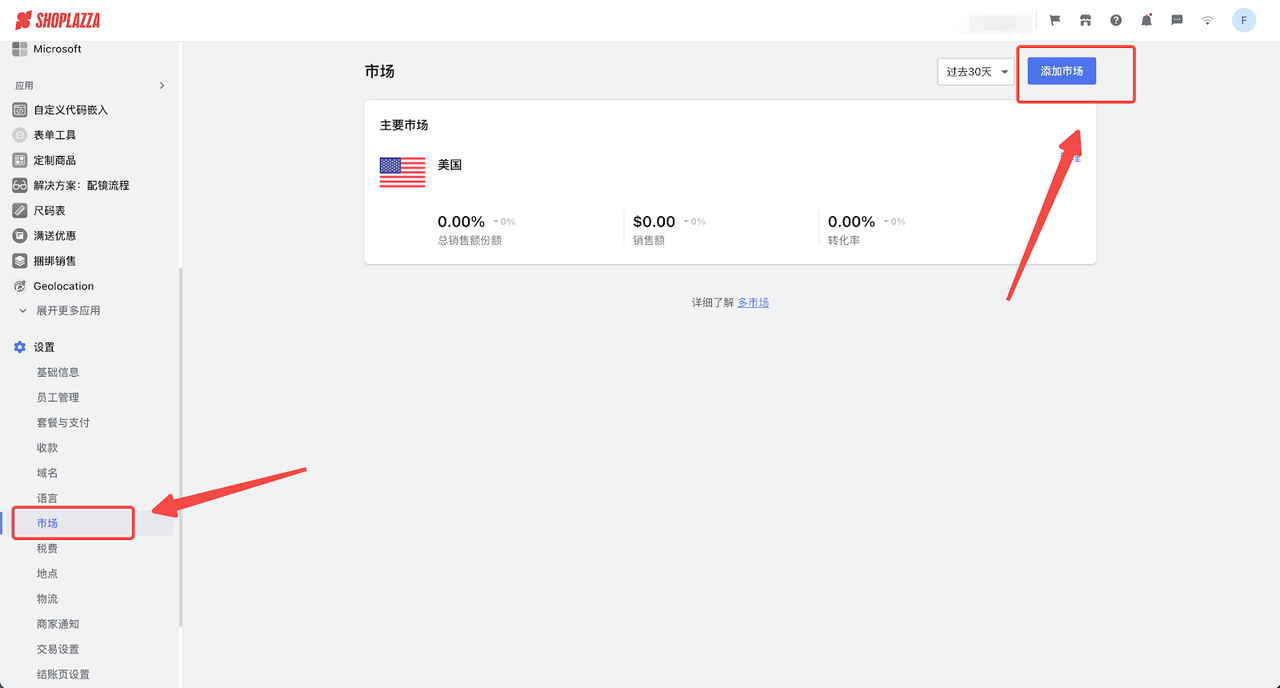Image resolution: width=1280 pixels, height=688 pixels.
Task: Click the sidebar vertical scrollbar
Action: [181, 448]
